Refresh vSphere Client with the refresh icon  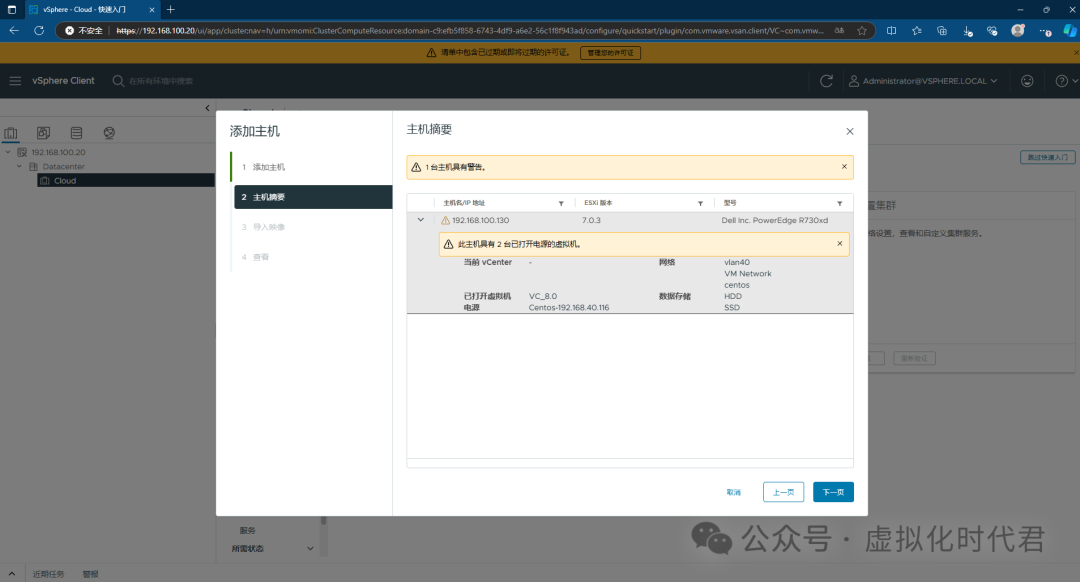point(827,81)
